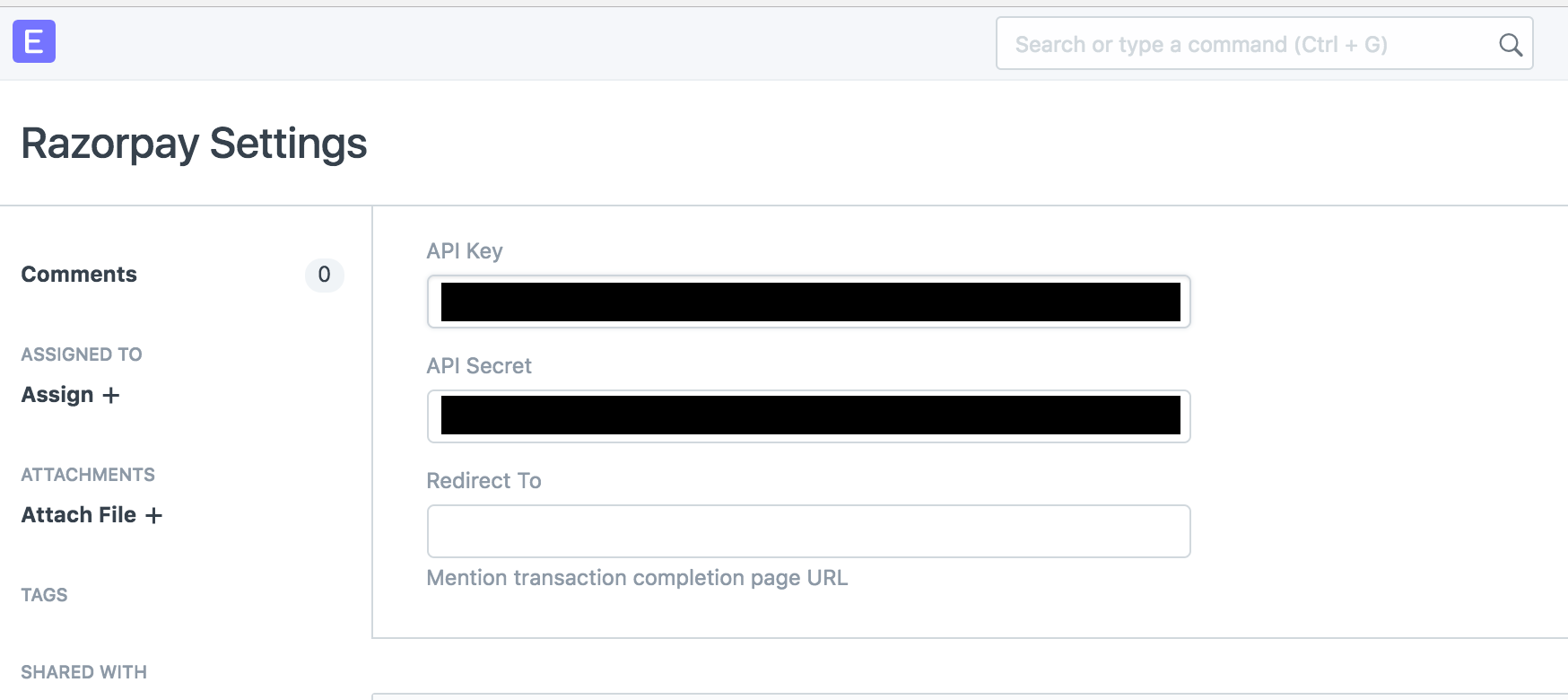Viewport: 1568px width, 700px height.
Task: Expand the ASSIGNED TO section
Action: pos(81,354)
